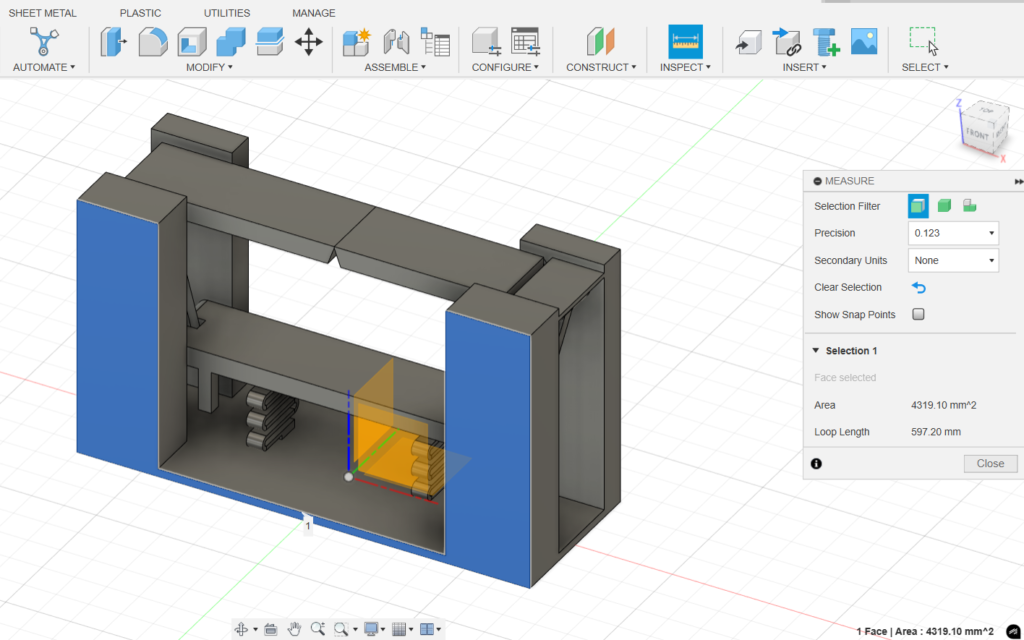Open the Zoom Window dropdown arrow
Viewport: 1024px width, 640px height.
(x=355, y=630)
